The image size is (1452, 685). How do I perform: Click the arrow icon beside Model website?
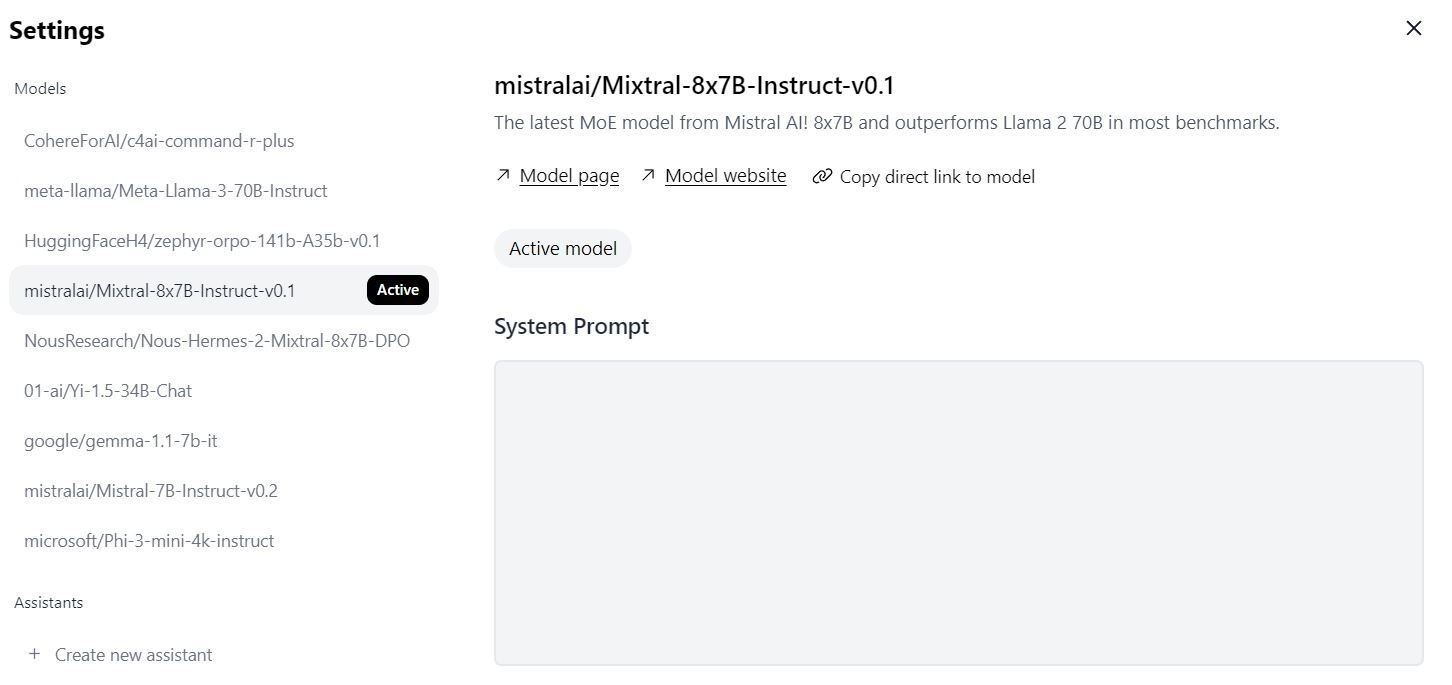coord(648,176)
